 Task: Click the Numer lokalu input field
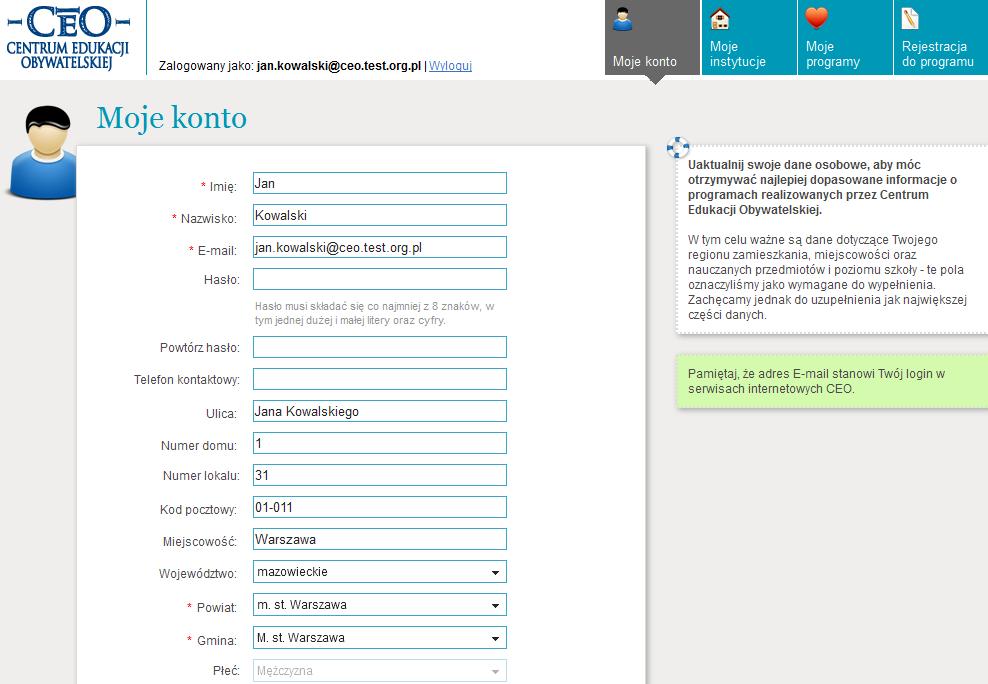coord(380,476)
